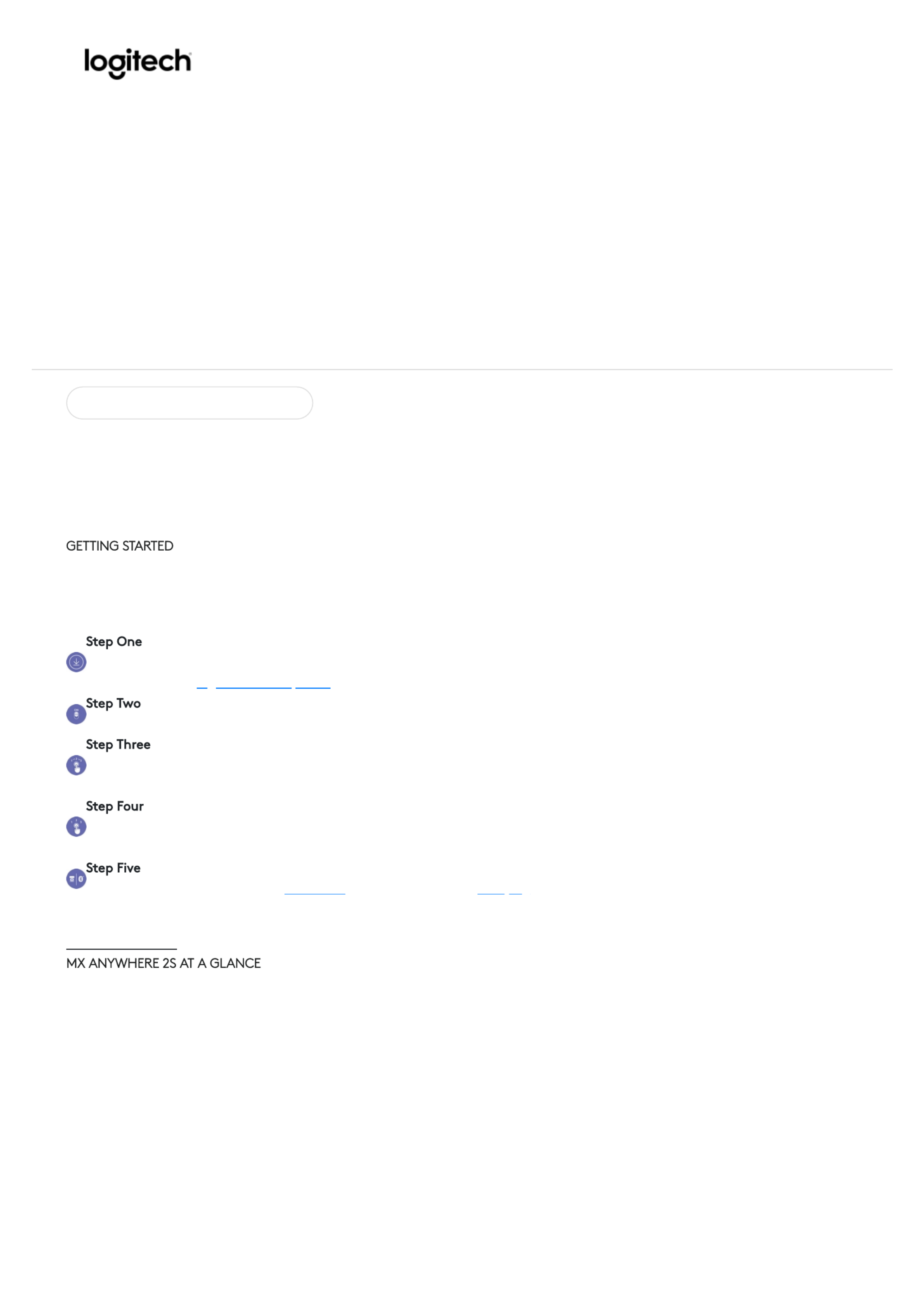Click the Easy-Switch press icon under Step Three
The image size is (924, 1307).
tap(76, 765)
